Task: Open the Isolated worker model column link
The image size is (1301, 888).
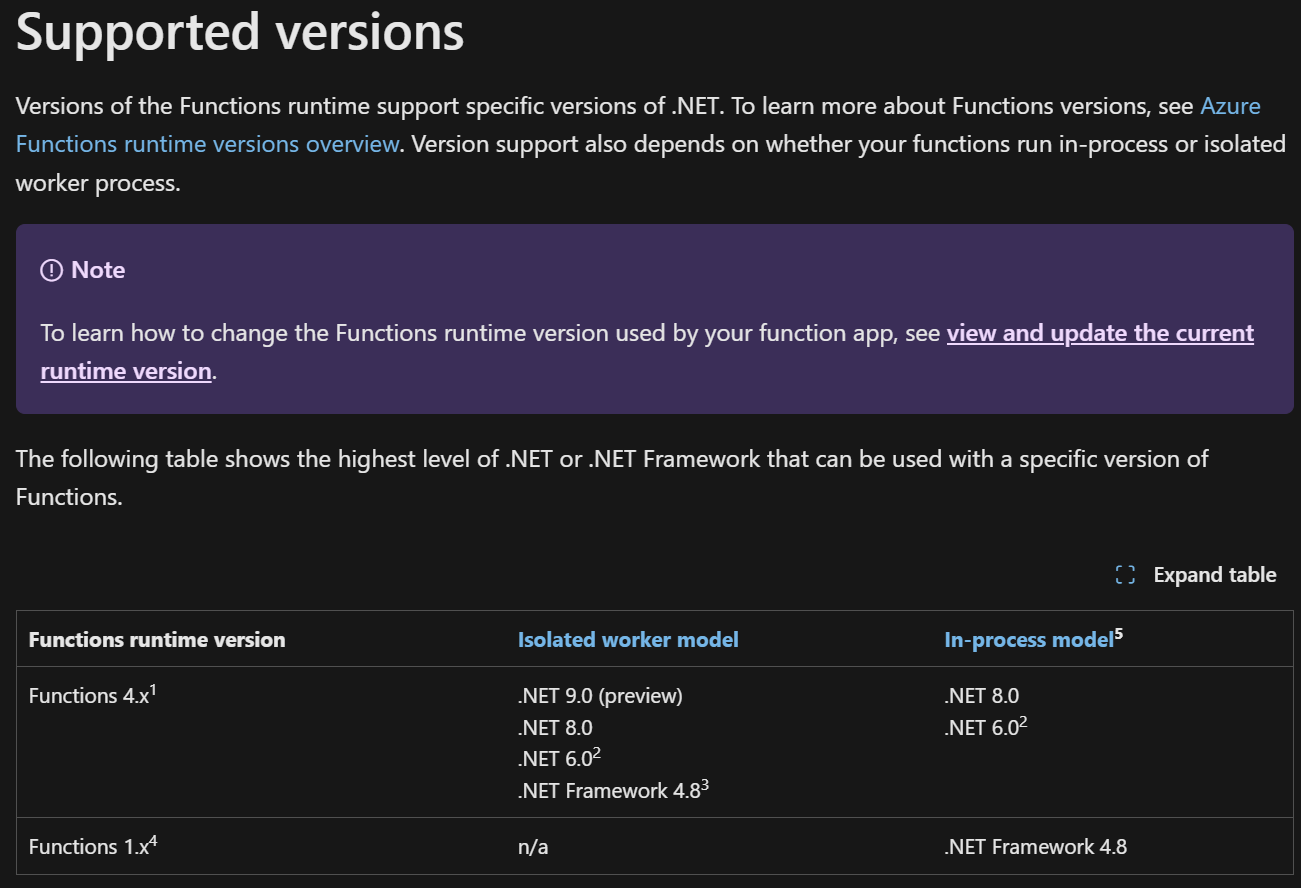Action: point(628,640)
